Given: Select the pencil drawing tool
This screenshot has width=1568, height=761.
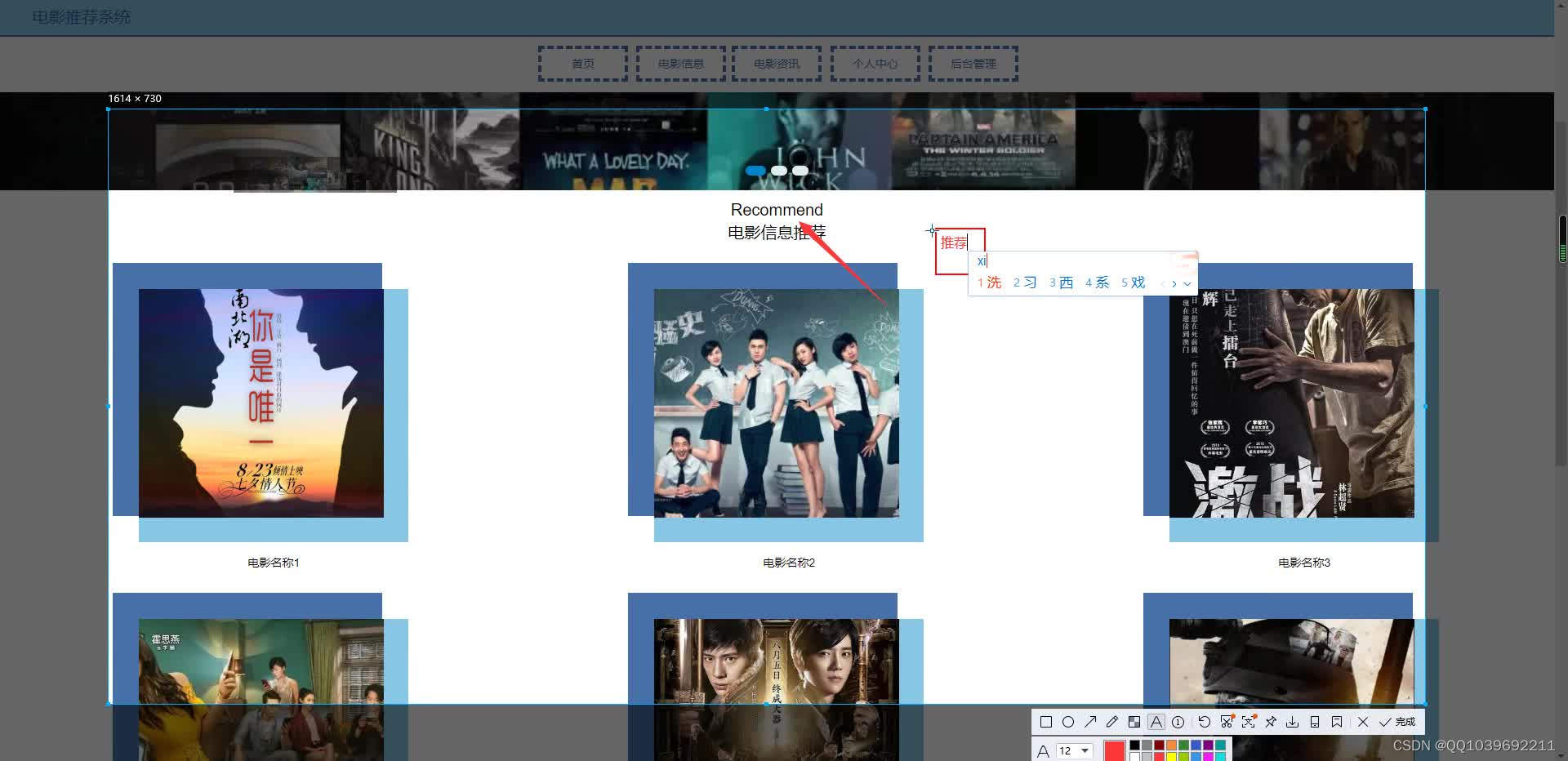Looking at the screenshot, I should (x=1112, y=722).
